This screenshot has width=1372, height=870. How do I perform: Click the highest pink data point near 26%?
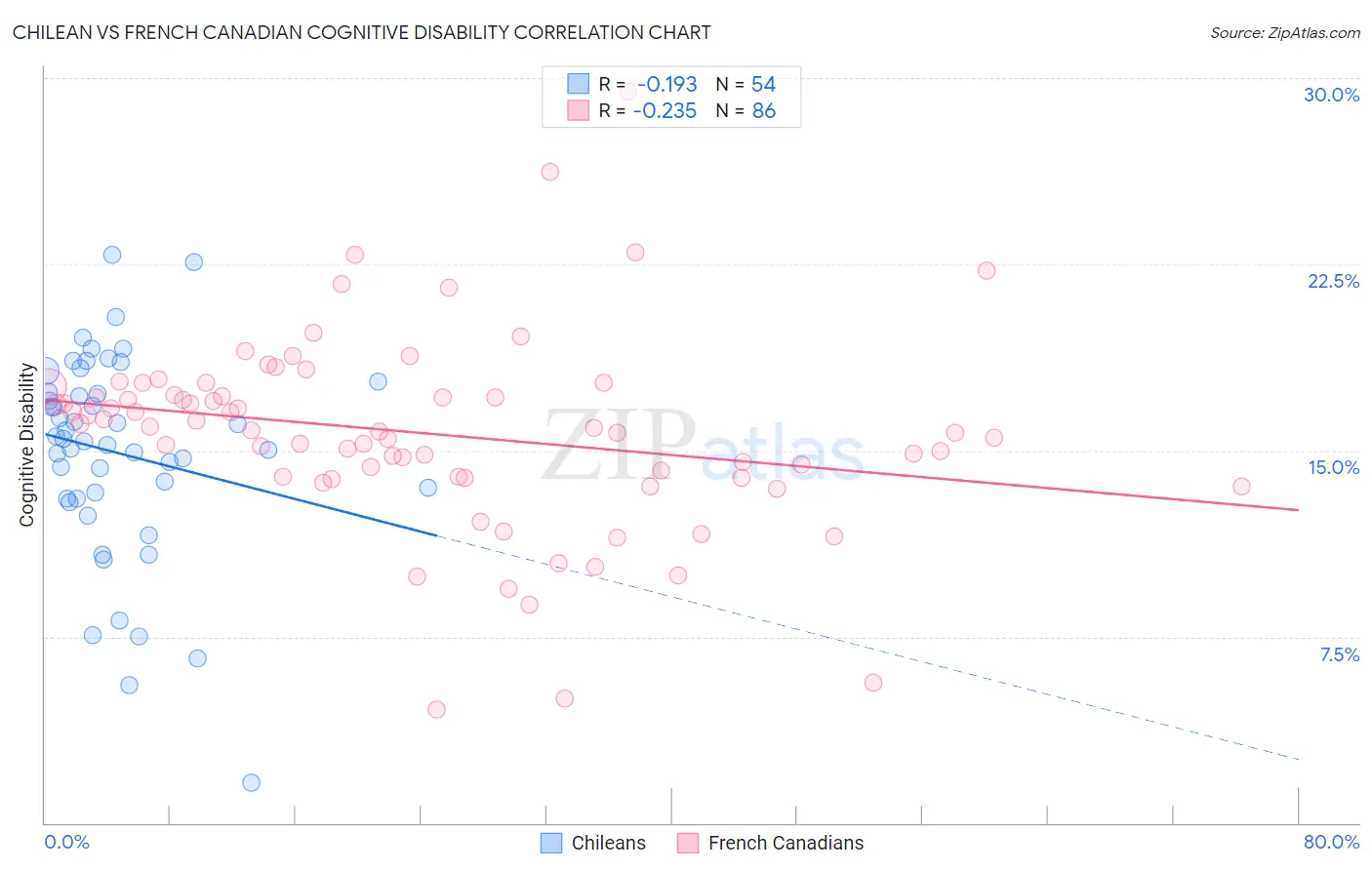549,172
